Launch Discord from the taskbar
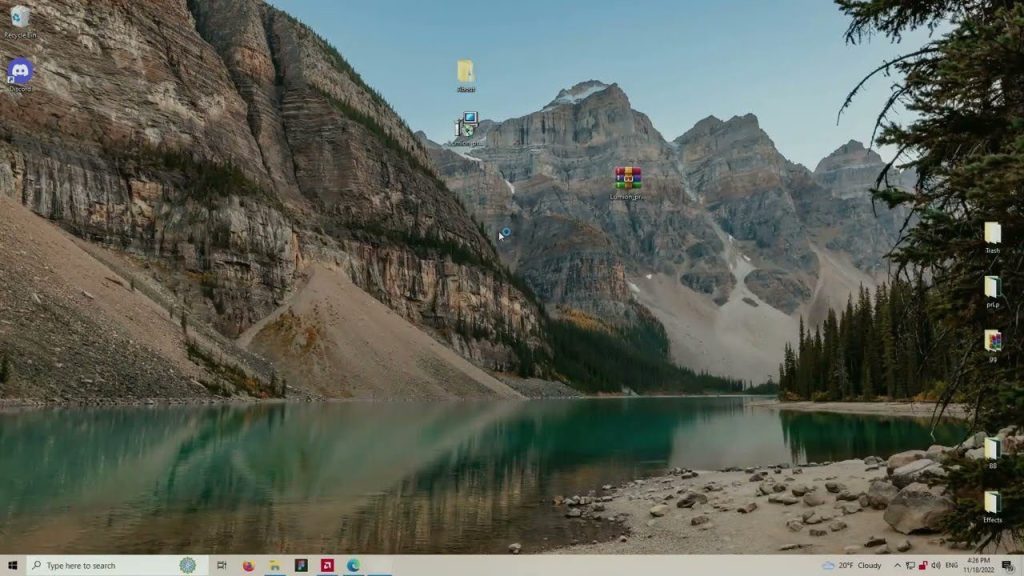This screenshot has height=576, width=1024. click(x=300, y=566)
